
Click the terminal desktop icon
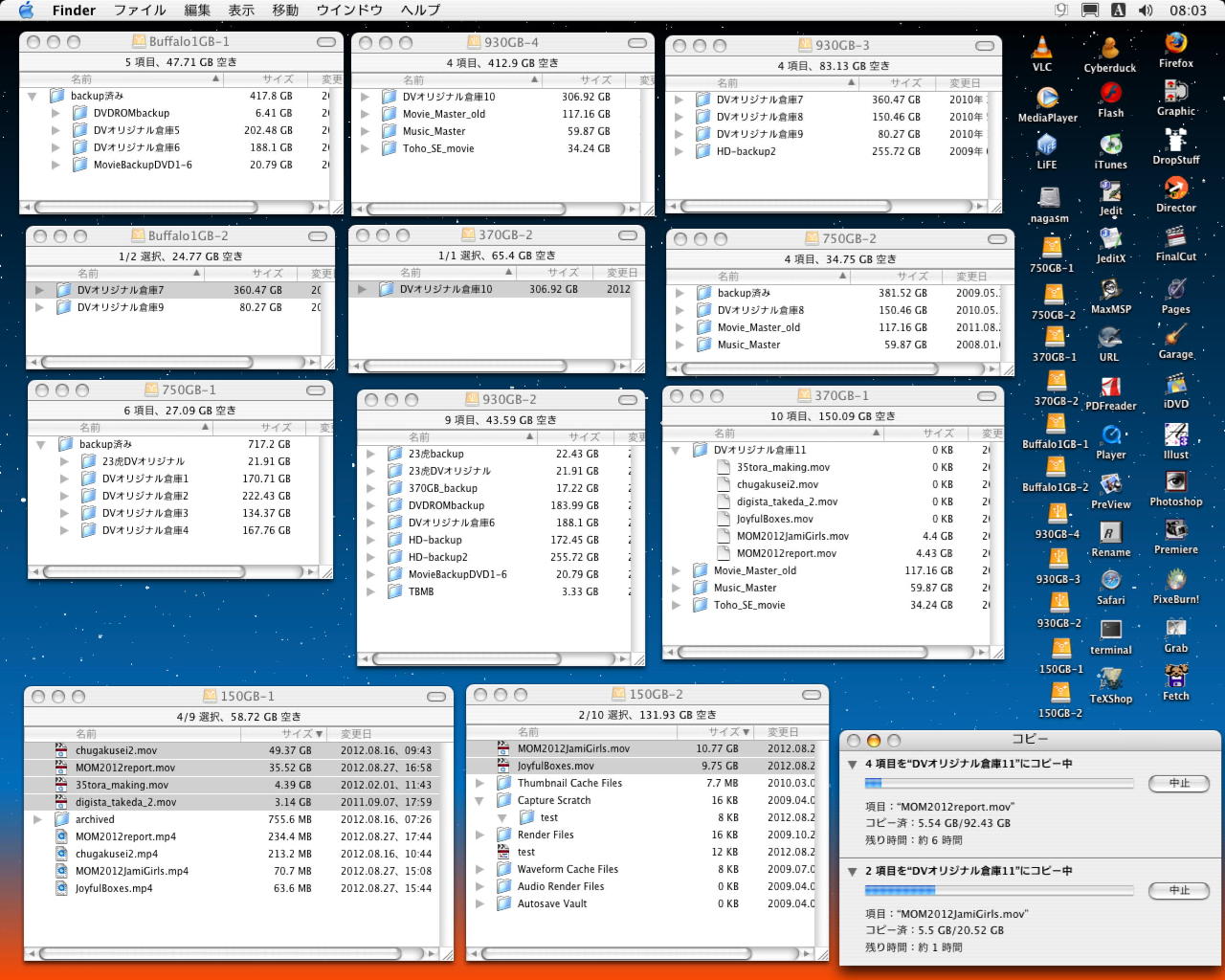pyautogui.click(x=1110, y=631)
